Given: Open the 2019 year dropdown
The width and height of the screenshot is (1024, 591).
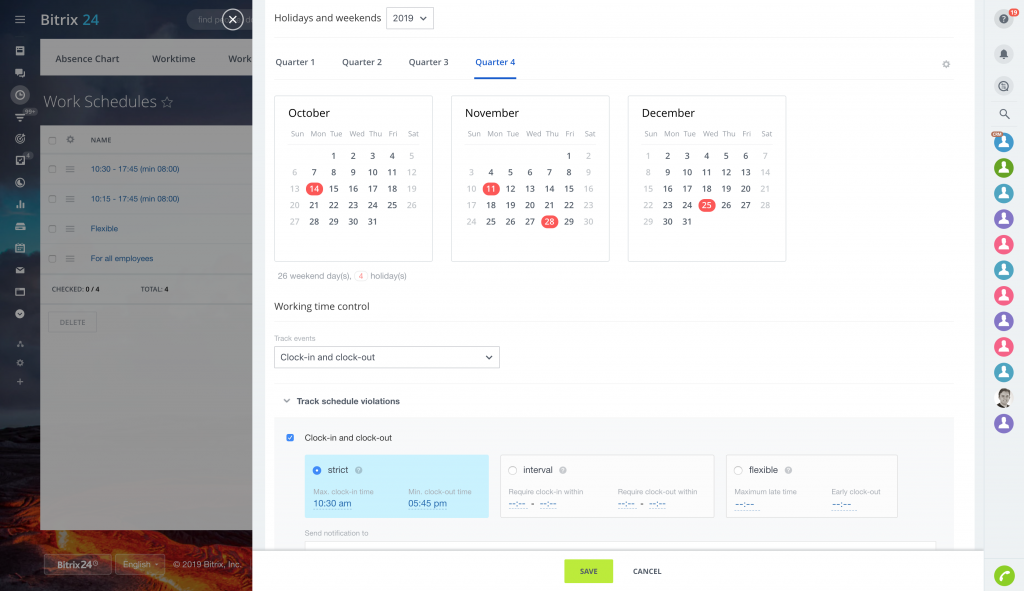Looking at the screenshot, I should pos(410,18).
